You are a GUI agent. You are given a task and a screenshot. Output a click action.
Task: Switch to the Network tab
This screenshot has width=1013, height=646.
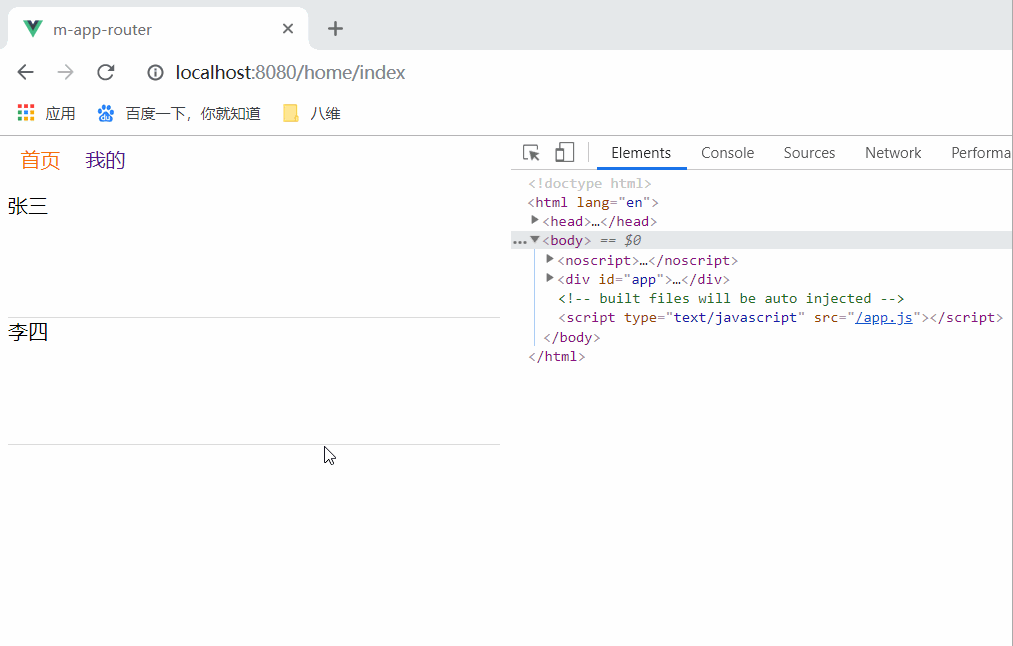[x=893, y=153]
